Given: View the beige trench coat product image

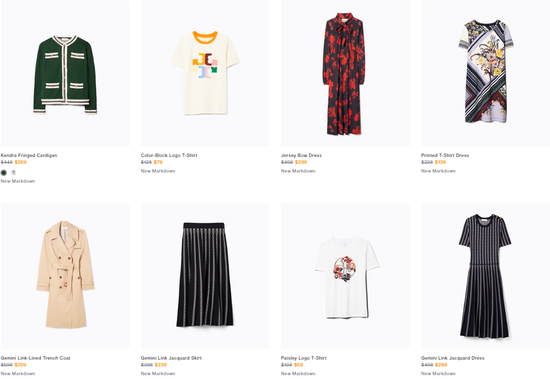Looking at the screenshot, I should coord(65,276).
